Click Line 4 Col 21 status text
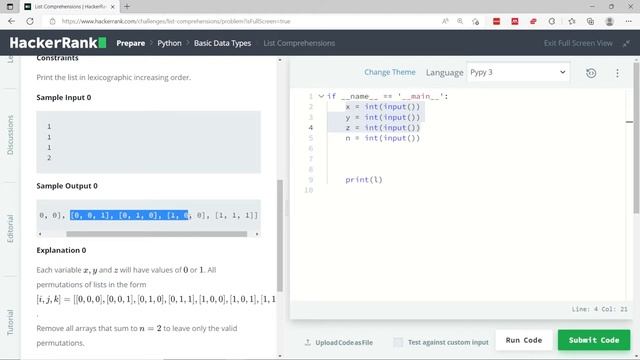Image resolution: width=640 pixels, height=360 pixels. click(599, 309)
